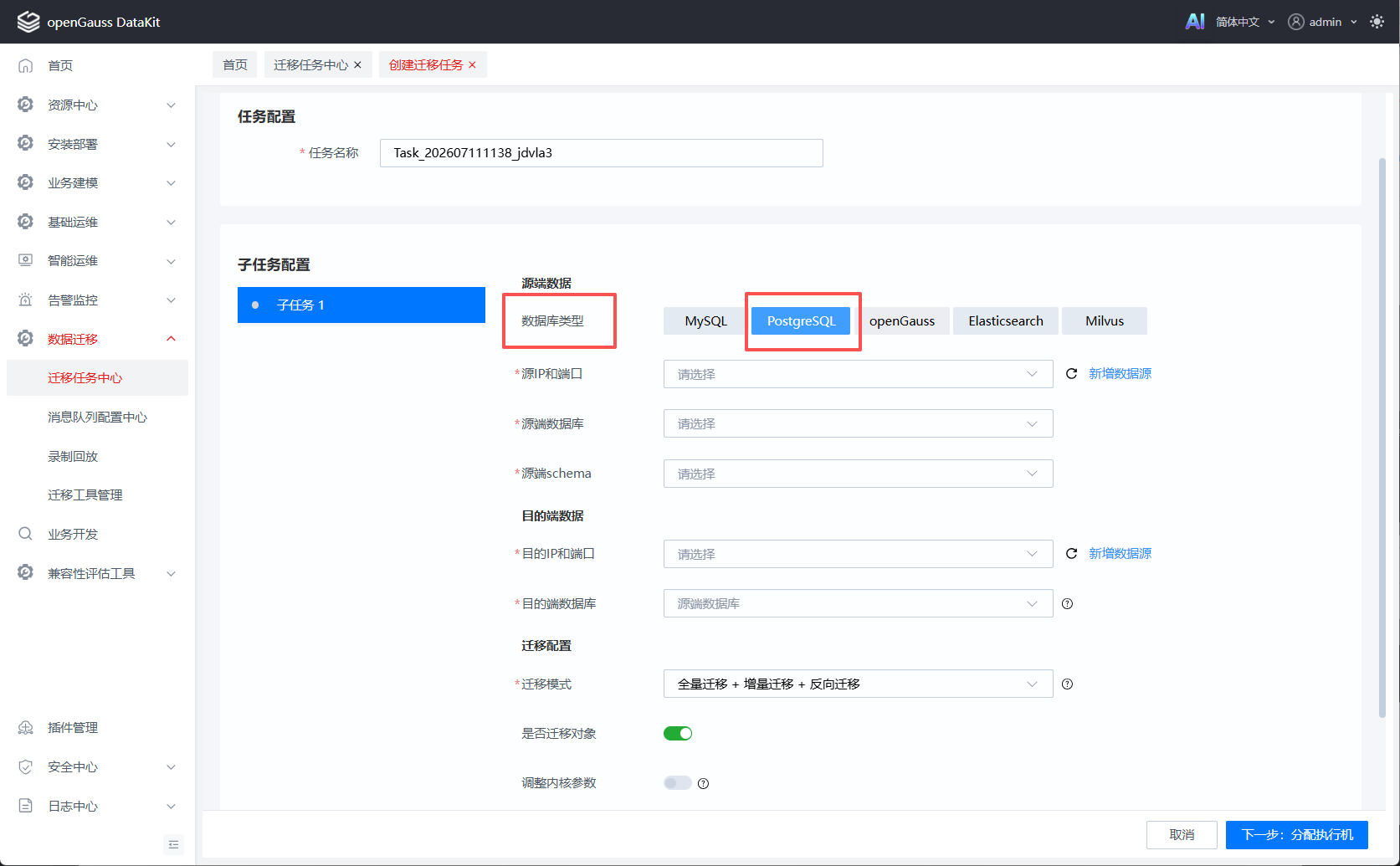Click the 日志中心 document icon
This screenshot has height=866, width=1400.
(26, 806)
